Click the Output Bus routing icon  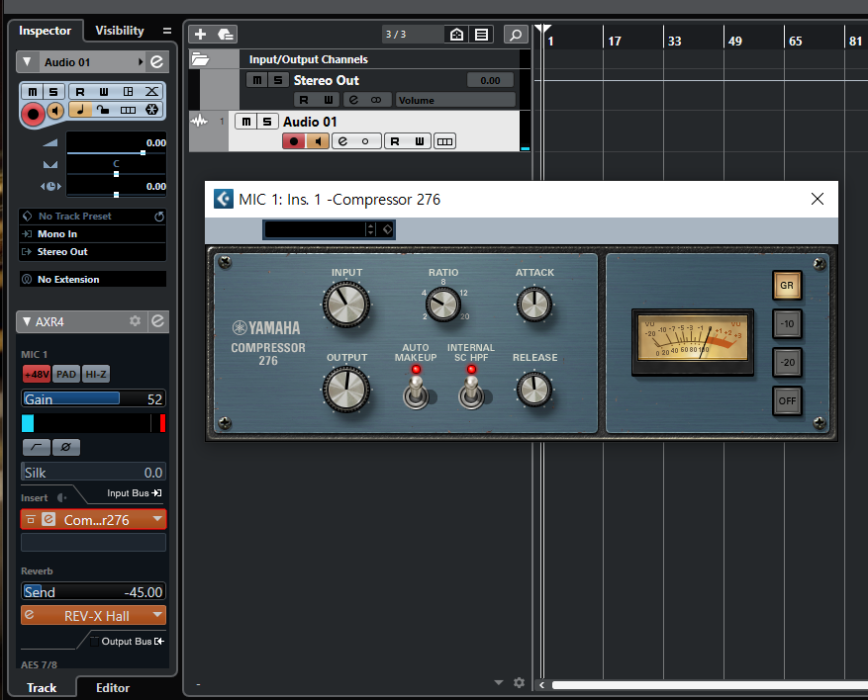tap(159, 641)
